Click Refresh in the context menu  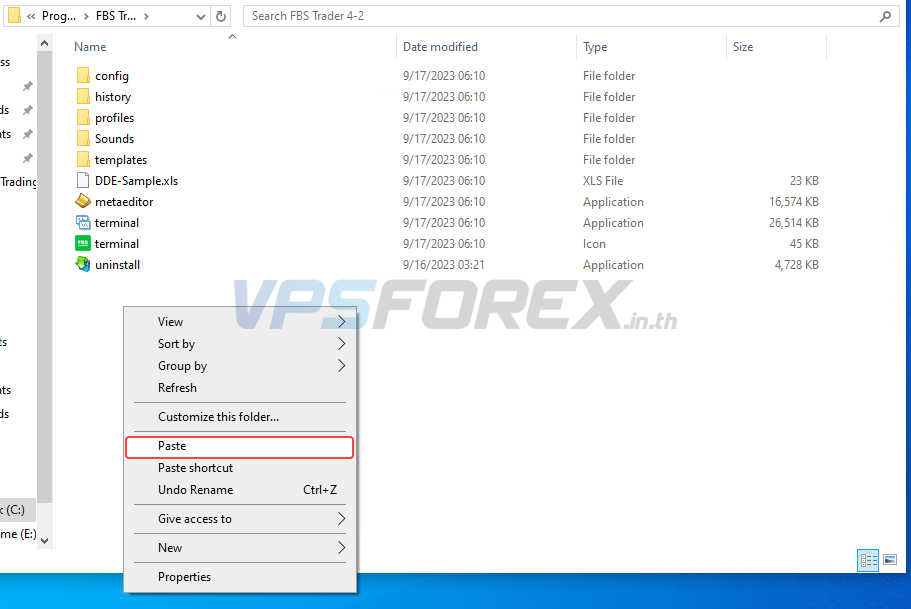click(178, 388)
